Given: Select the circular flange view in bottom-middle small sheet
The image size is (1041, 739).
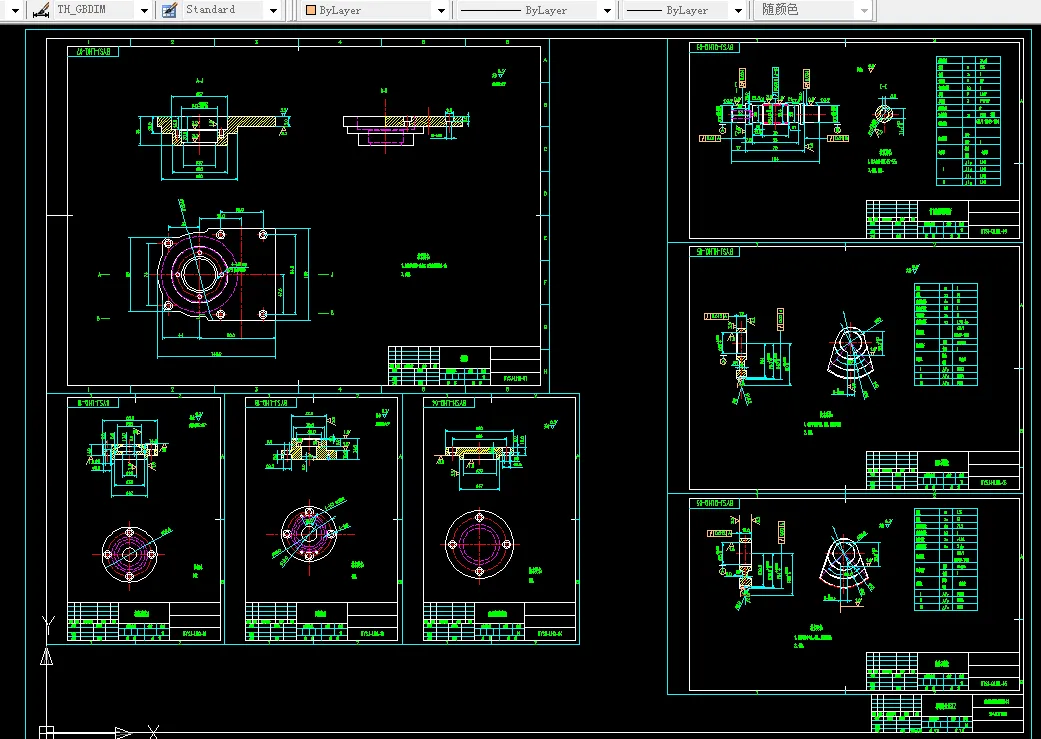Looking at the screenshot, I should (x=308, y=533).
